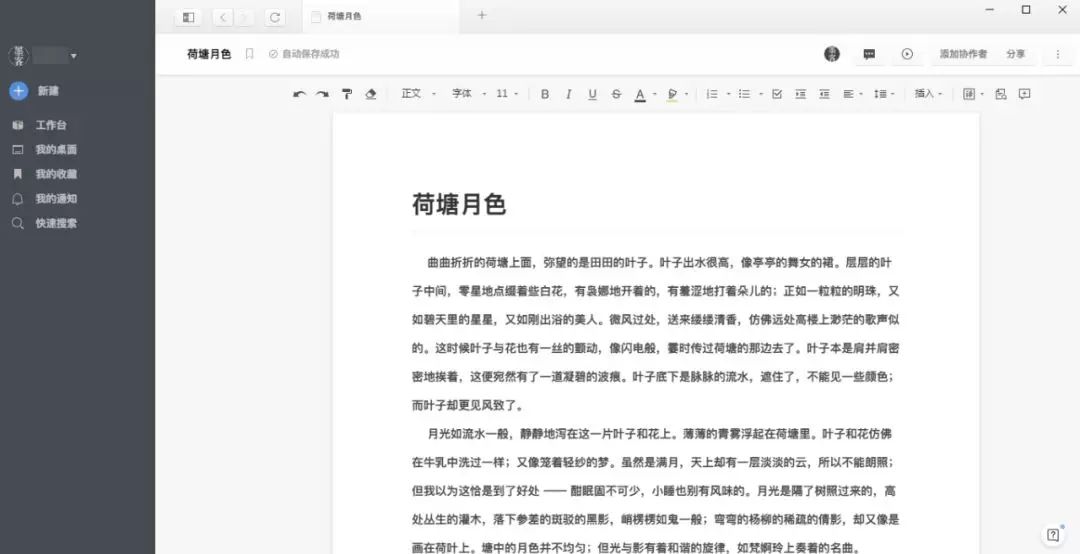Open the font color dropdown arrow
The width and height of the screenshot is (1080, 554).
[x=654, y=94]
